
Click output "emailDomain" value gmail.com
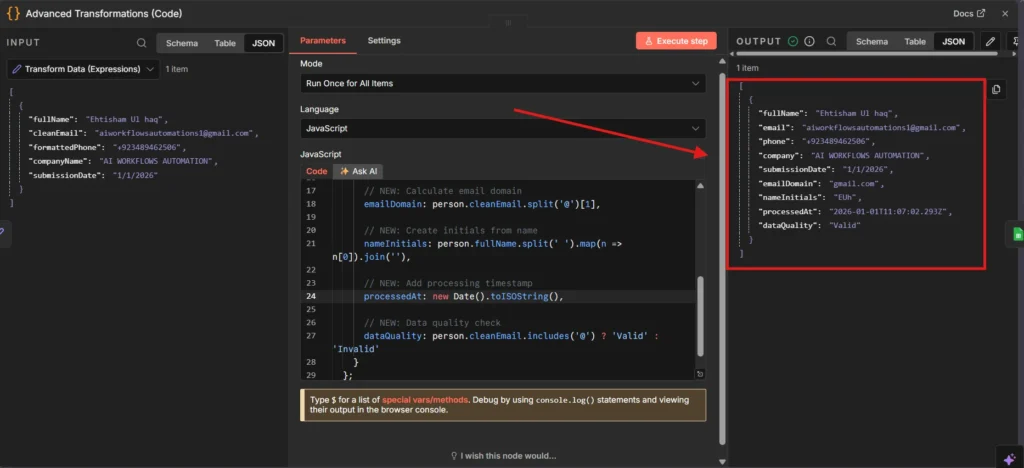856,184
